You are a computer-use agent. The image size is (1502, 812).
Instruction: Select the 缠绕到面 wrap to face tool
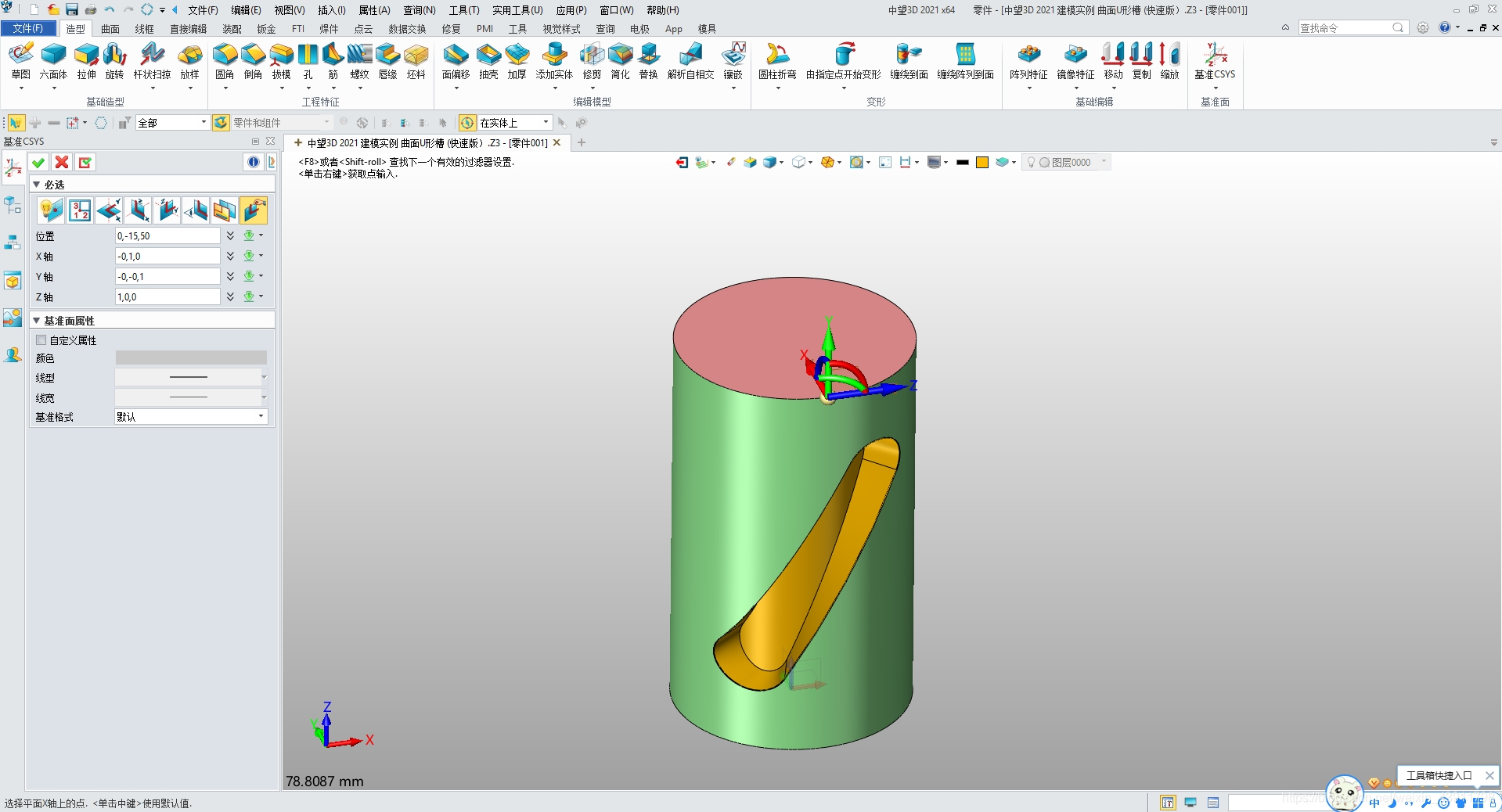[x=909, y=62]
